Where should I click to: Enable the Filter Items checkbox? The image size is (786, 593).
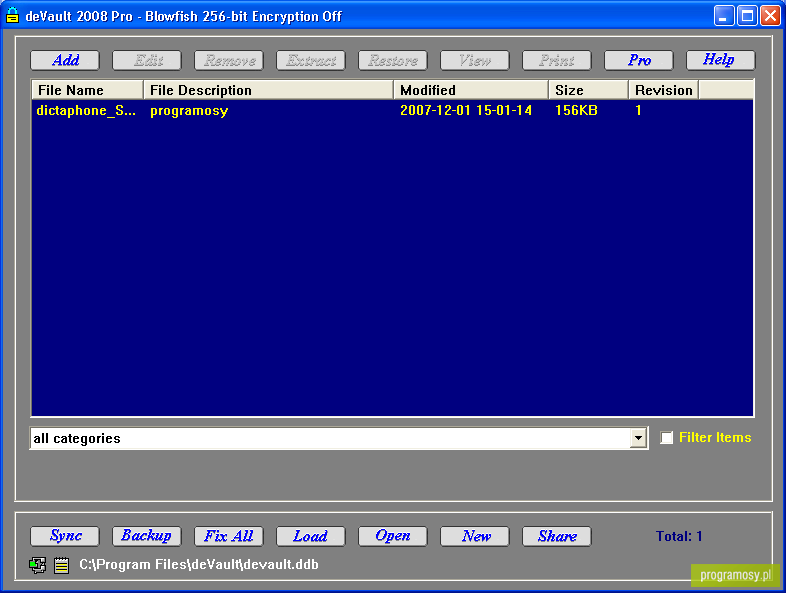[x=667, y=438]
